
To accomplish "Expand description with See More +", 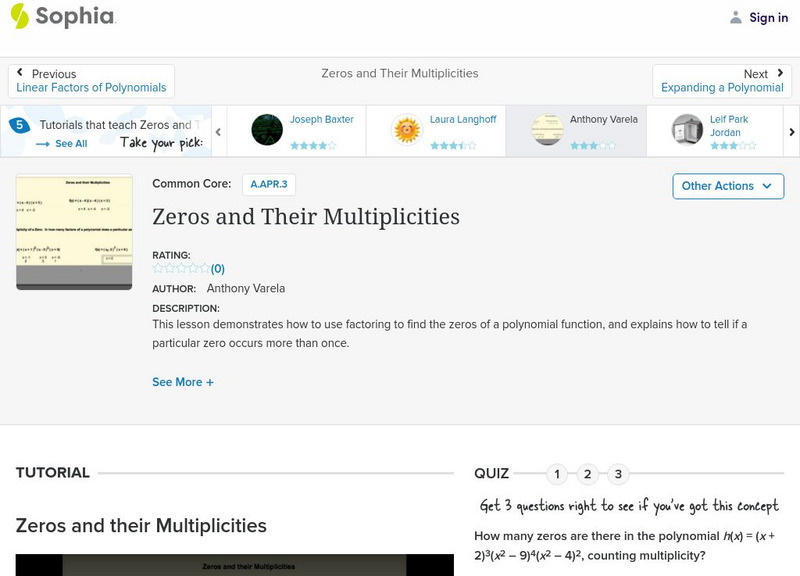I will (x=182, y=382).
